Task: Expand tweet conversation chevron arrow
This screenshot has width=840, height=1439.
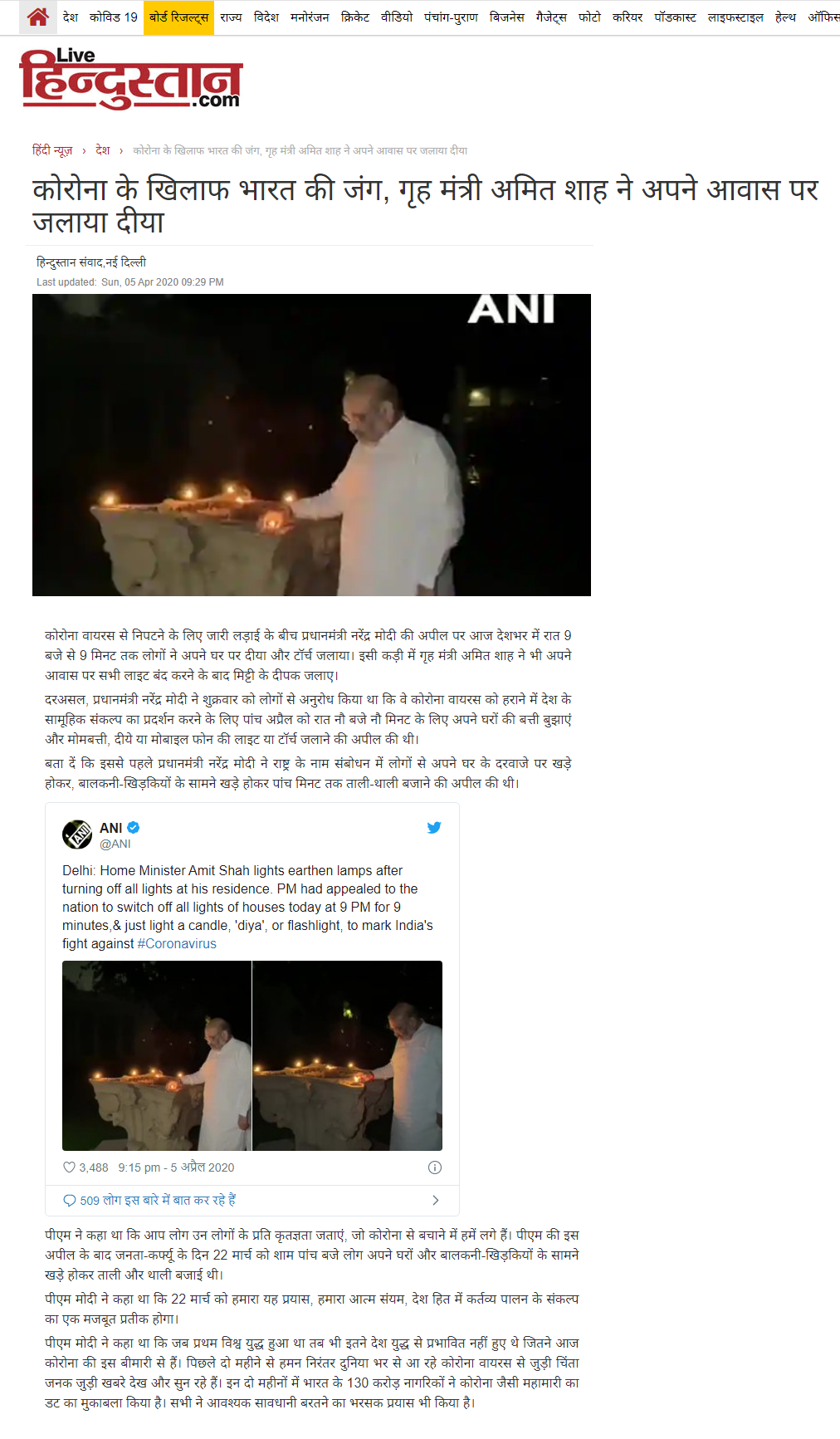Action: 436,1201
